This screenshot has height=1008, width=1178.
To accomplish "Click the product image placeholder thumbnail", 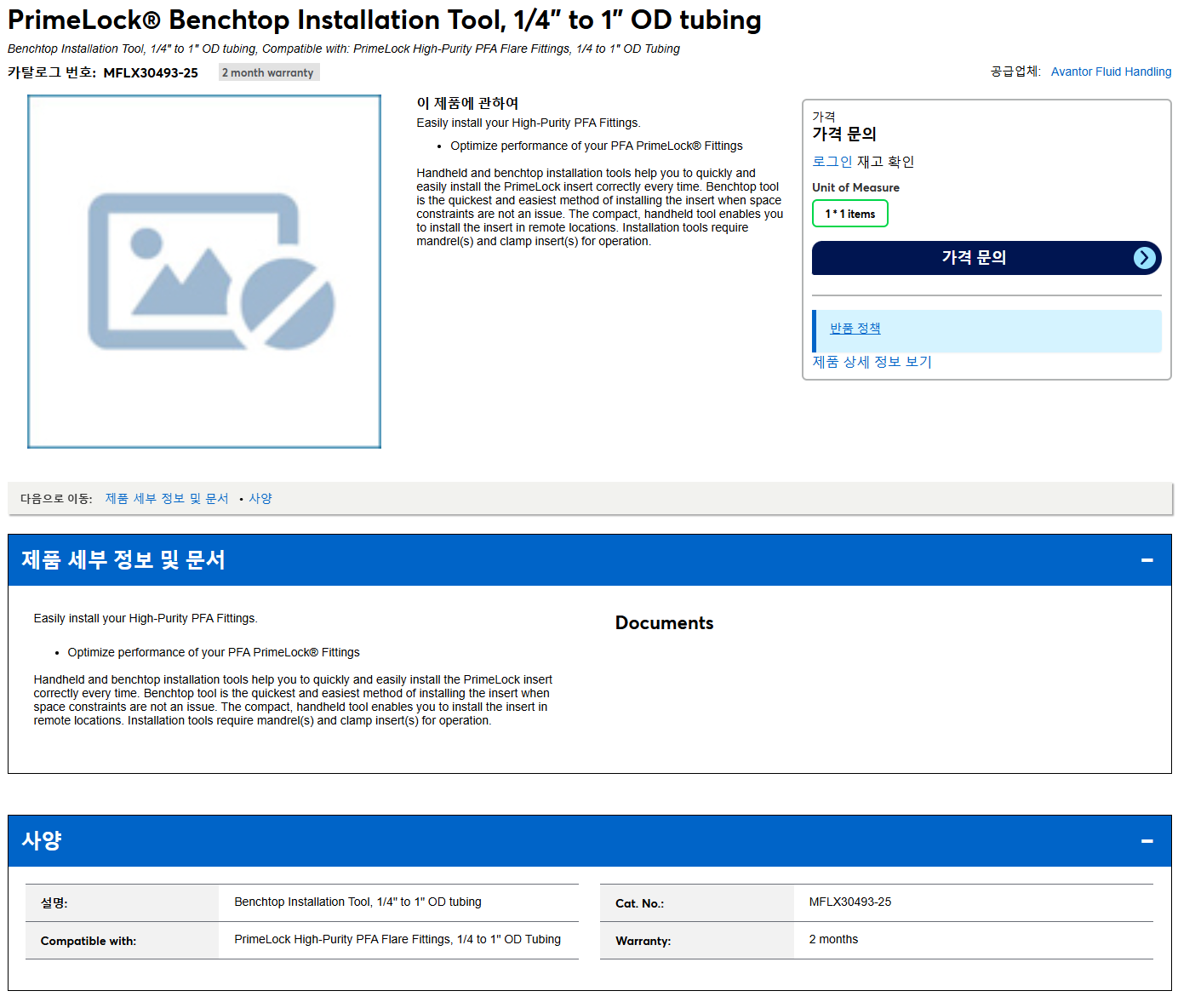I will click(204, 272).
